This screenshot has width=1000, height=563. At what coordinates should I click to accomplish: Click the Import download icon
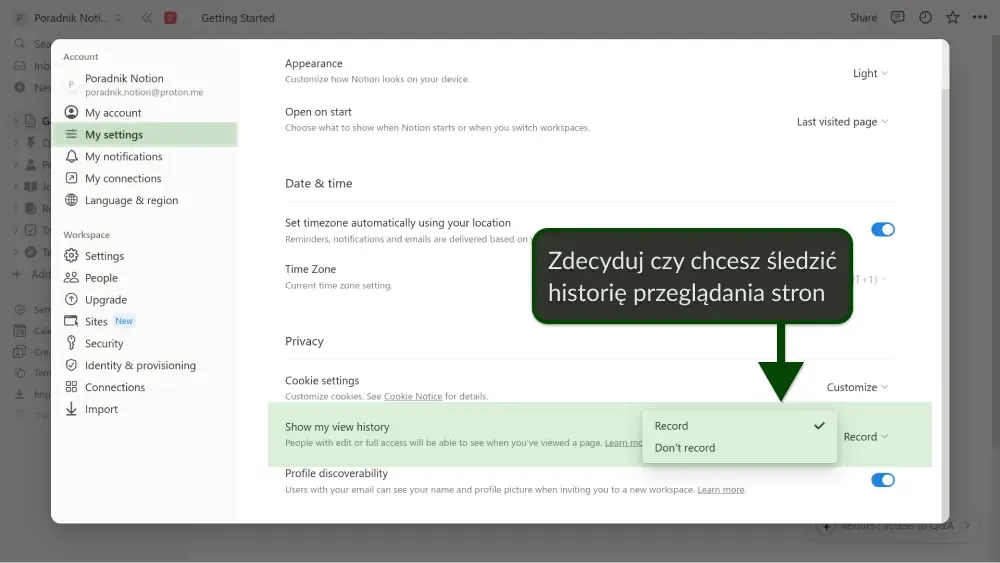tap(71, 409)
